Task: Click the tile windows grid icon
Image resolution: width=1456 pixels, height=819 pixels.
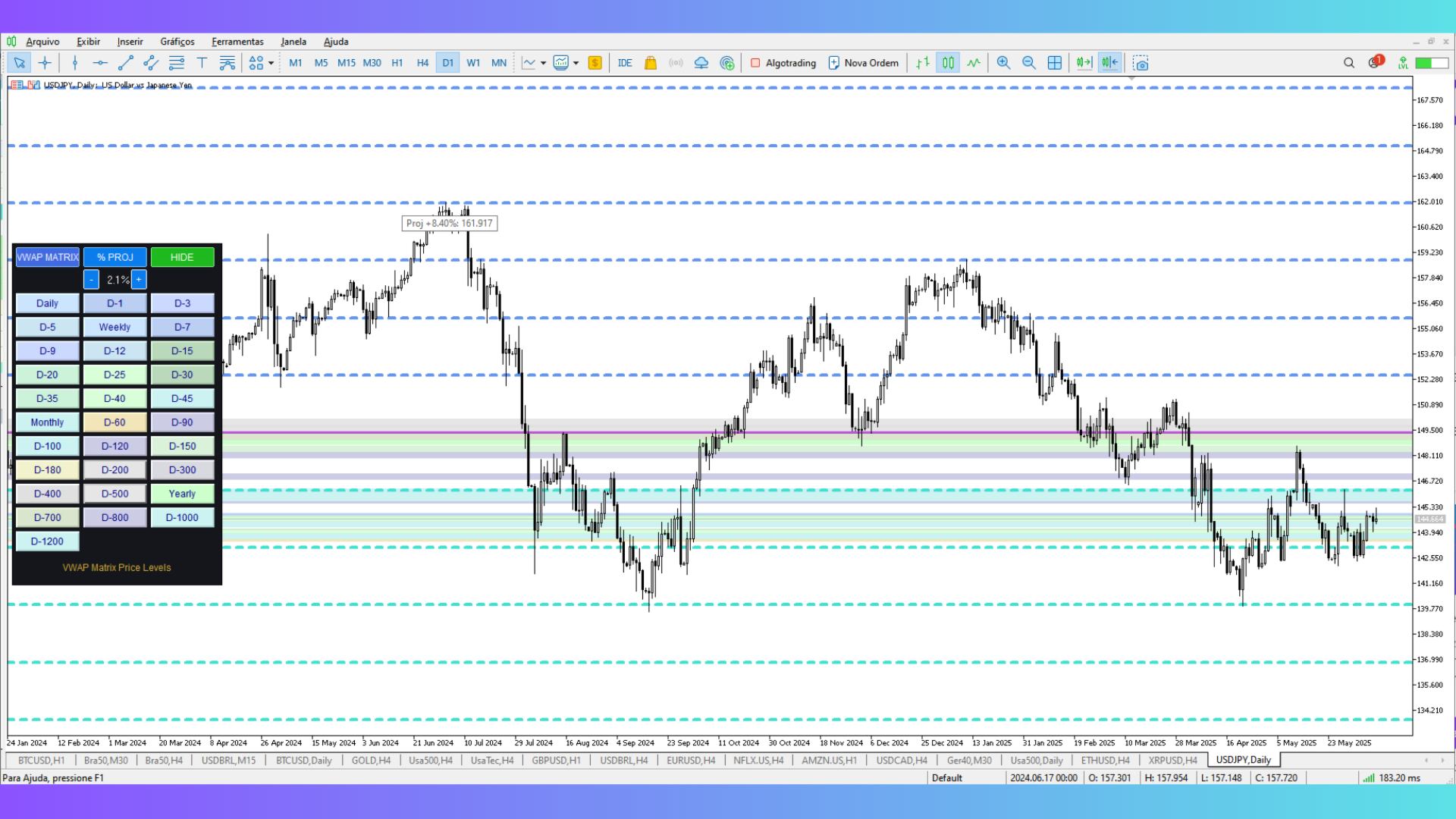Action: tap(1054, 63)
